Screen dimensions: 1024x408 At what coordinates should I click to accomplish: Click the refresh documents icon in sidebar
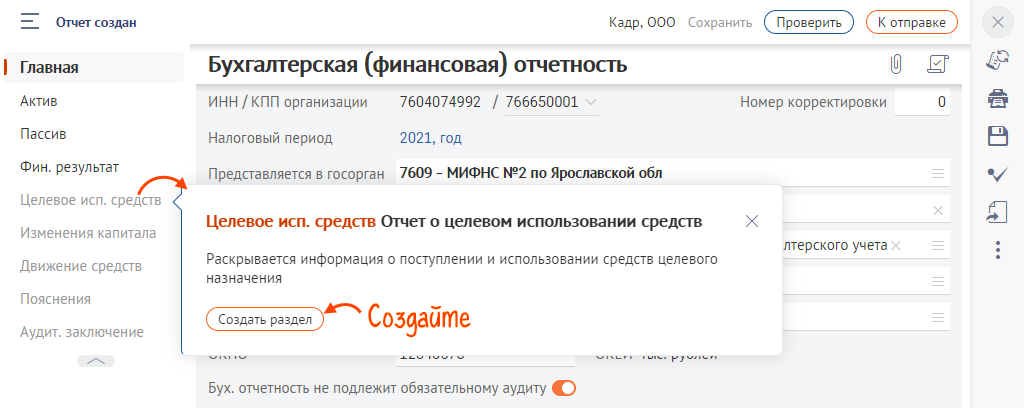[x=996, y=60]
